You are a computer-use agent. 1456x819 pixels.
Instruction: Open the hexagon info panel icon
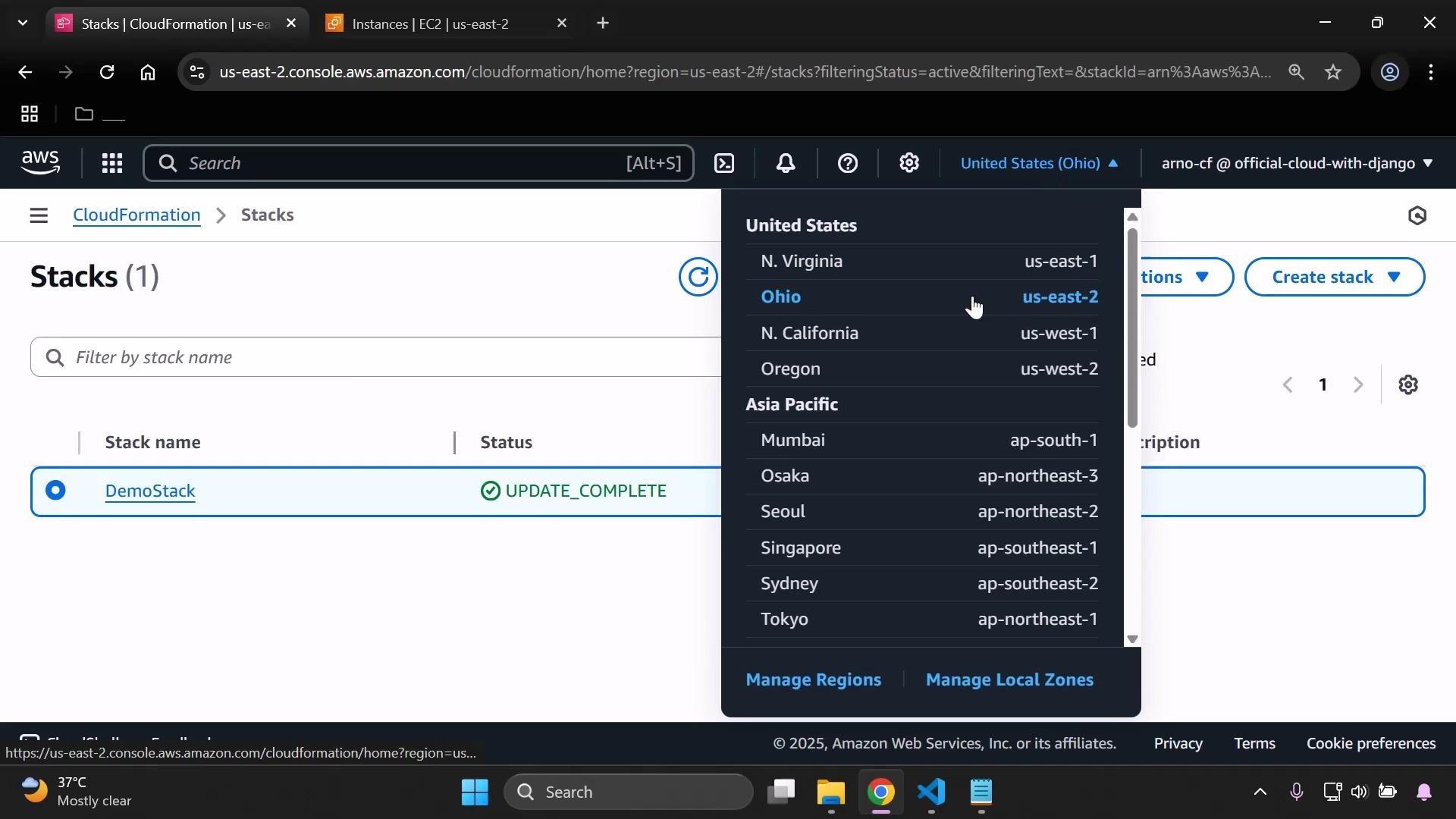point(1417,216)
